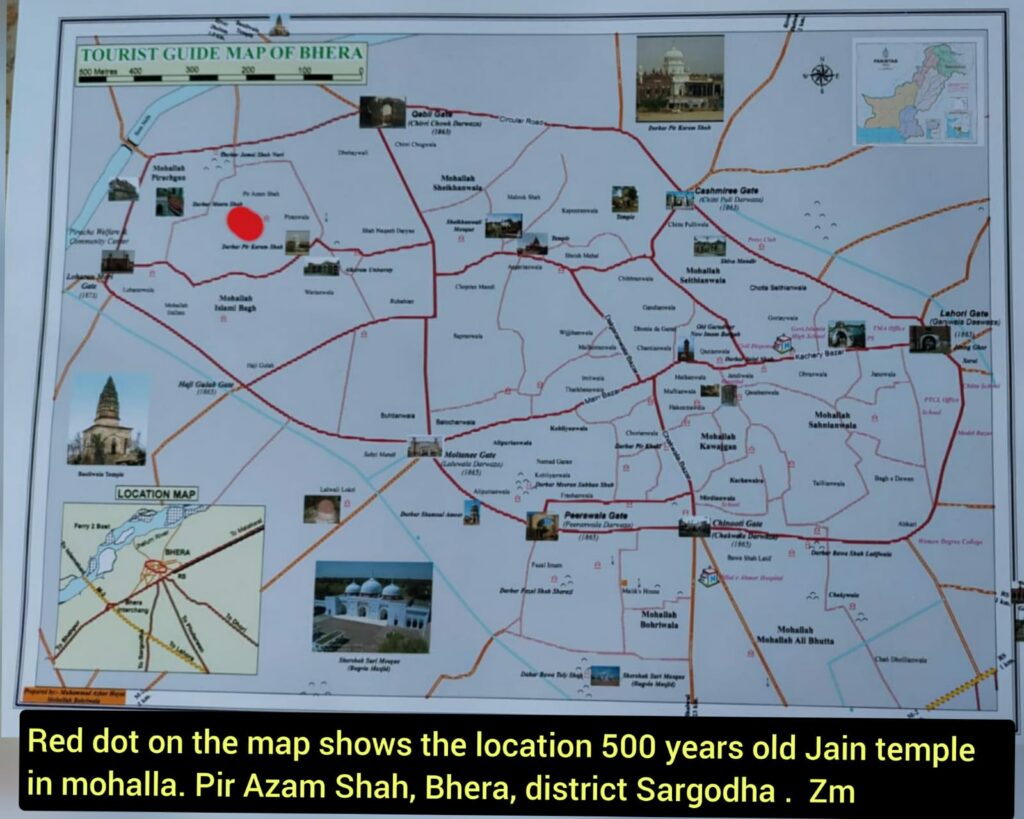The height and width of the screenshot is (819, 1024).
Task: Click the Cashmiree Gate photo marker
Action: (x=680, y=200)
